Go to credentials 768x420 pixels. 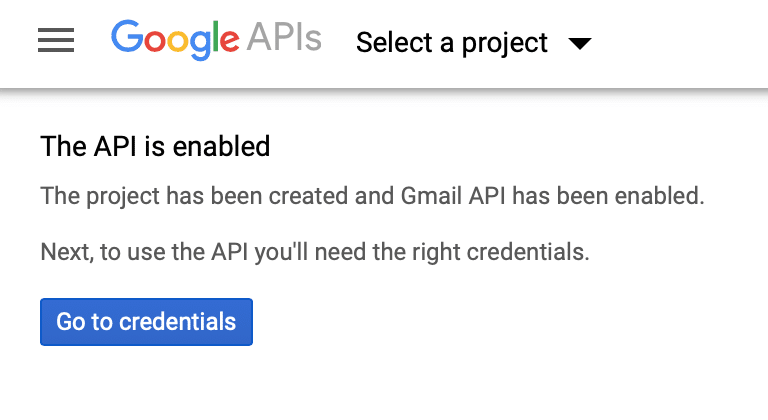[x=146, y=322]
